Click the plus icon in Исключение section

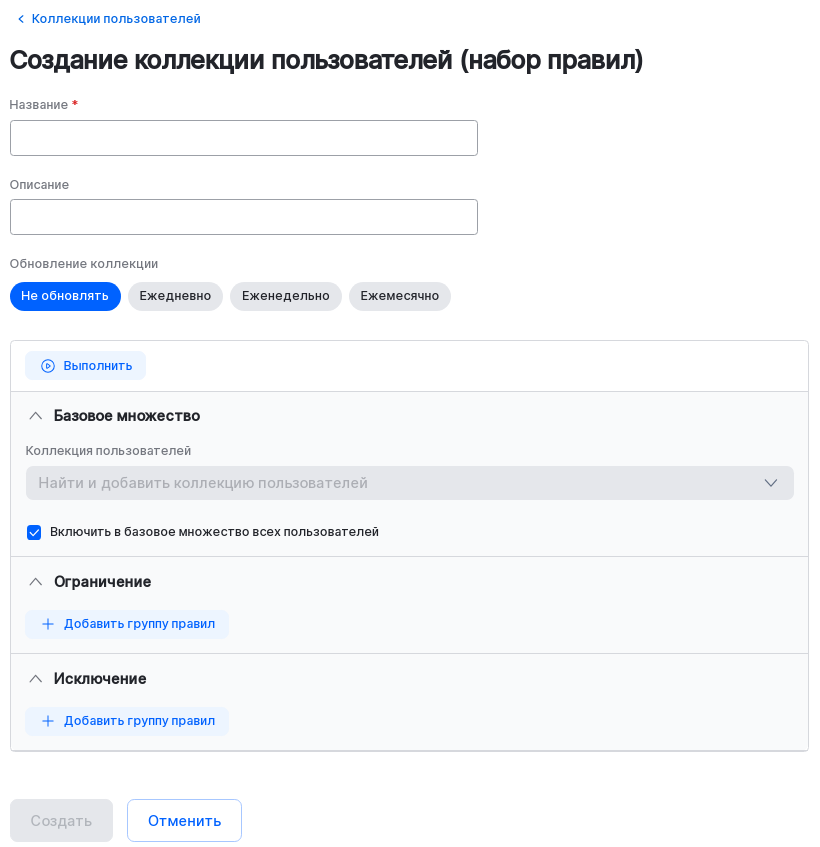point(47,721)
